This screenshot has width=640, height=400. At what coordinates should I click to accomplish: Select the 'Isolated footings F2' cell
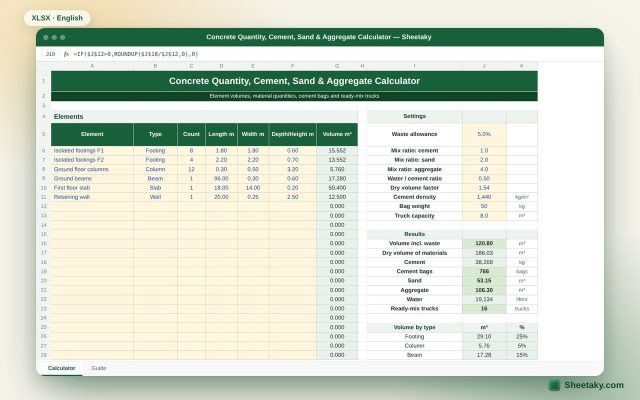point(92,160)
